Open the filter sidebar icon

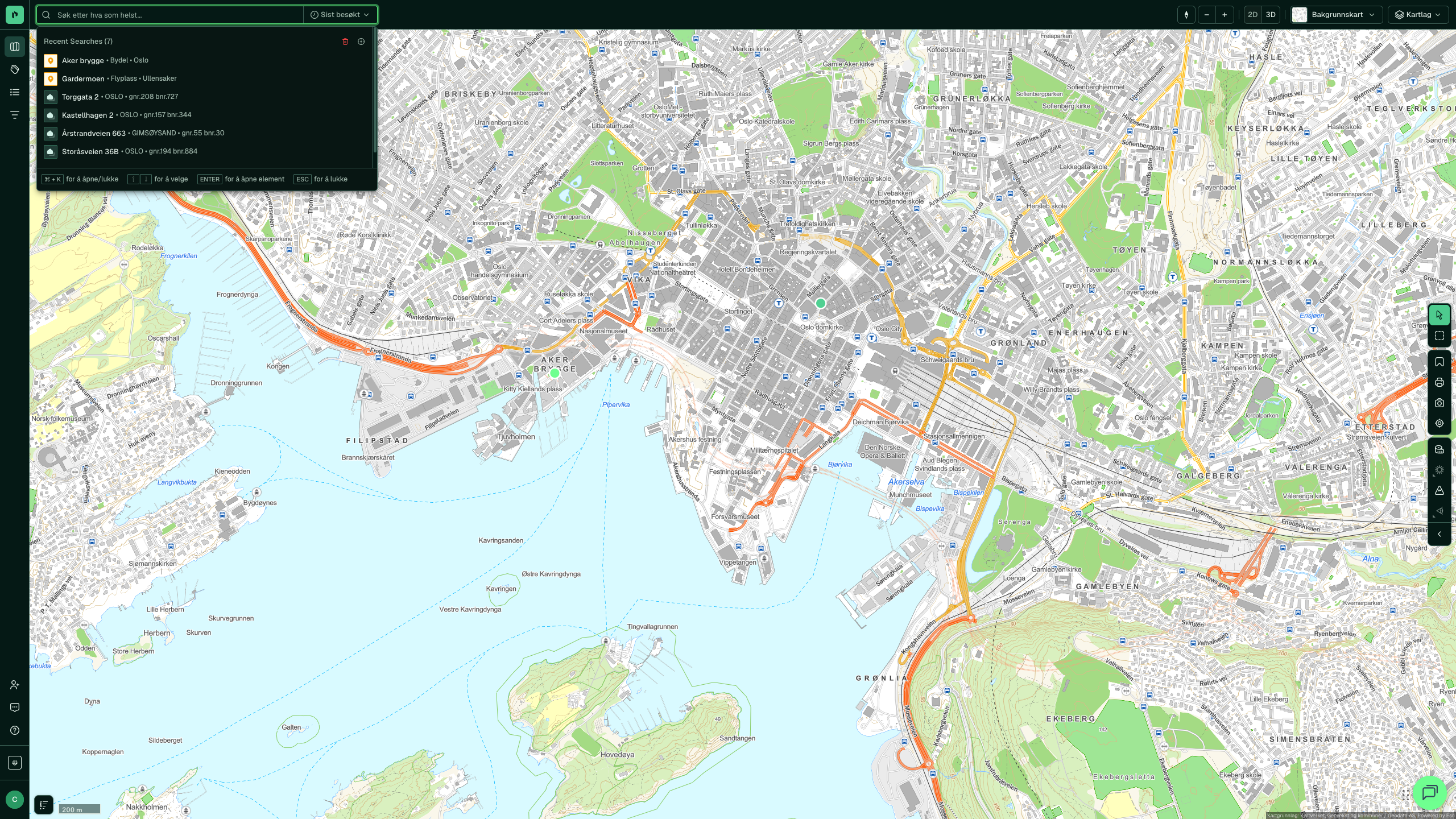pyautogui.click(x=15, y=115)
